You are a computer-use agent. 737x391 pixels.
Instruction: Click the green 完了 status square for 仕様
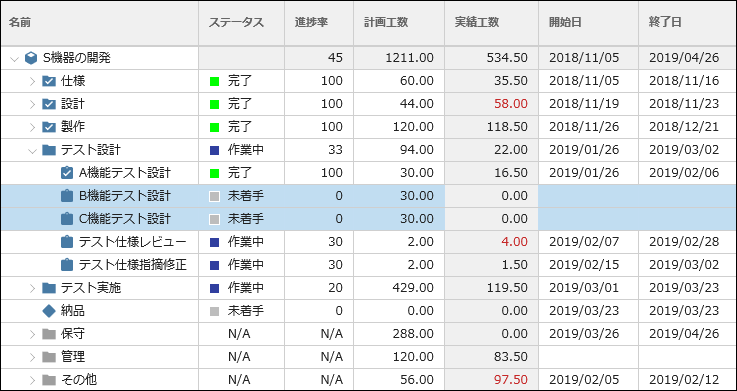(x=214, y=81)
